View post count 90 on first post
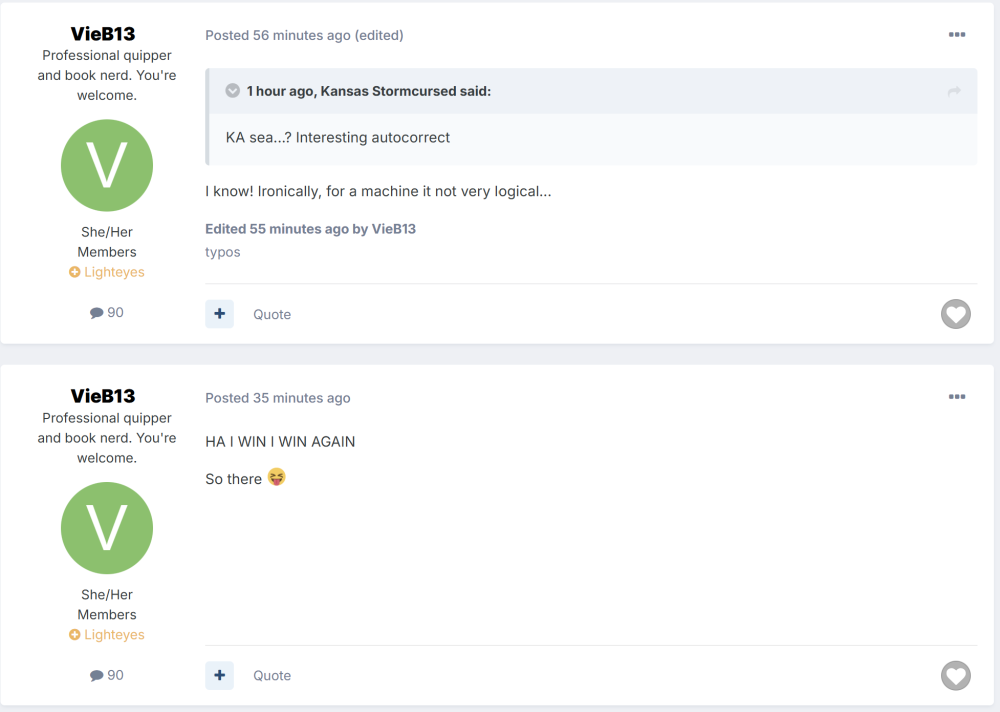The width and height of the screenshot is (1000, 712). [107, 313]
